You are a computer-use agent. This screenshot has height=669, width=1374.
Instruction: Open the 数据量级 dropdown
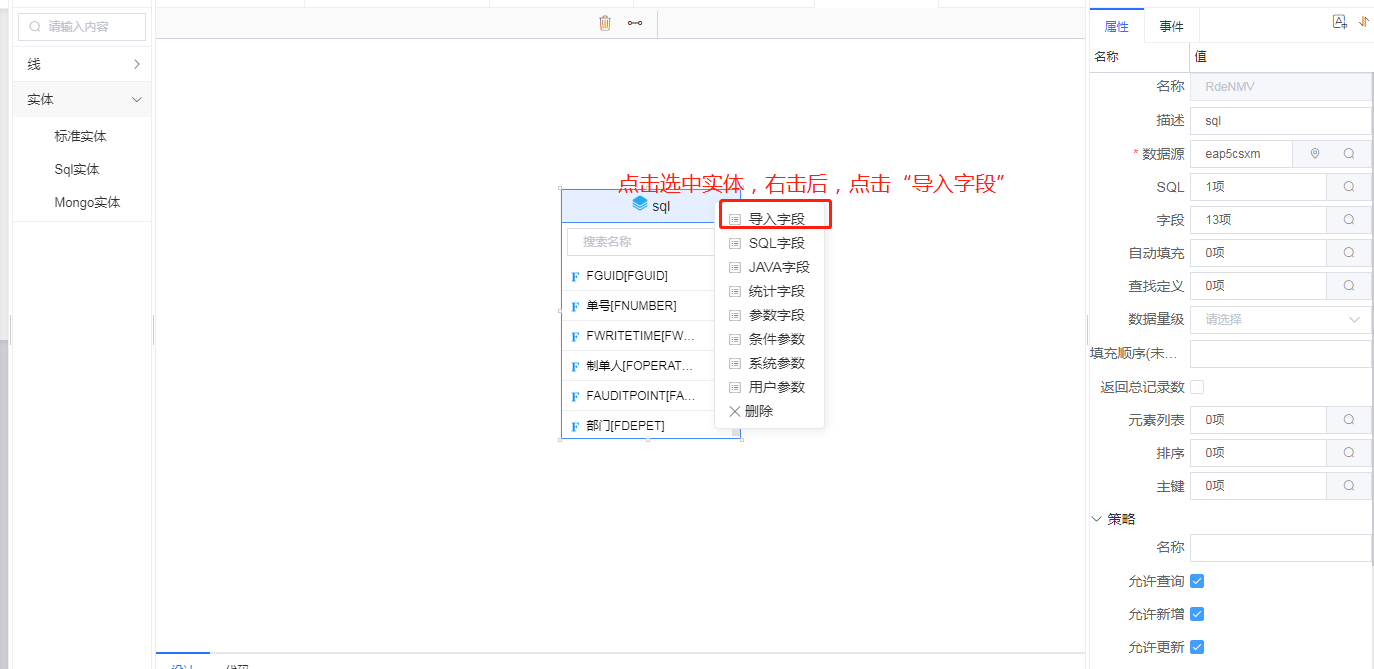[x=1280, y=320]
